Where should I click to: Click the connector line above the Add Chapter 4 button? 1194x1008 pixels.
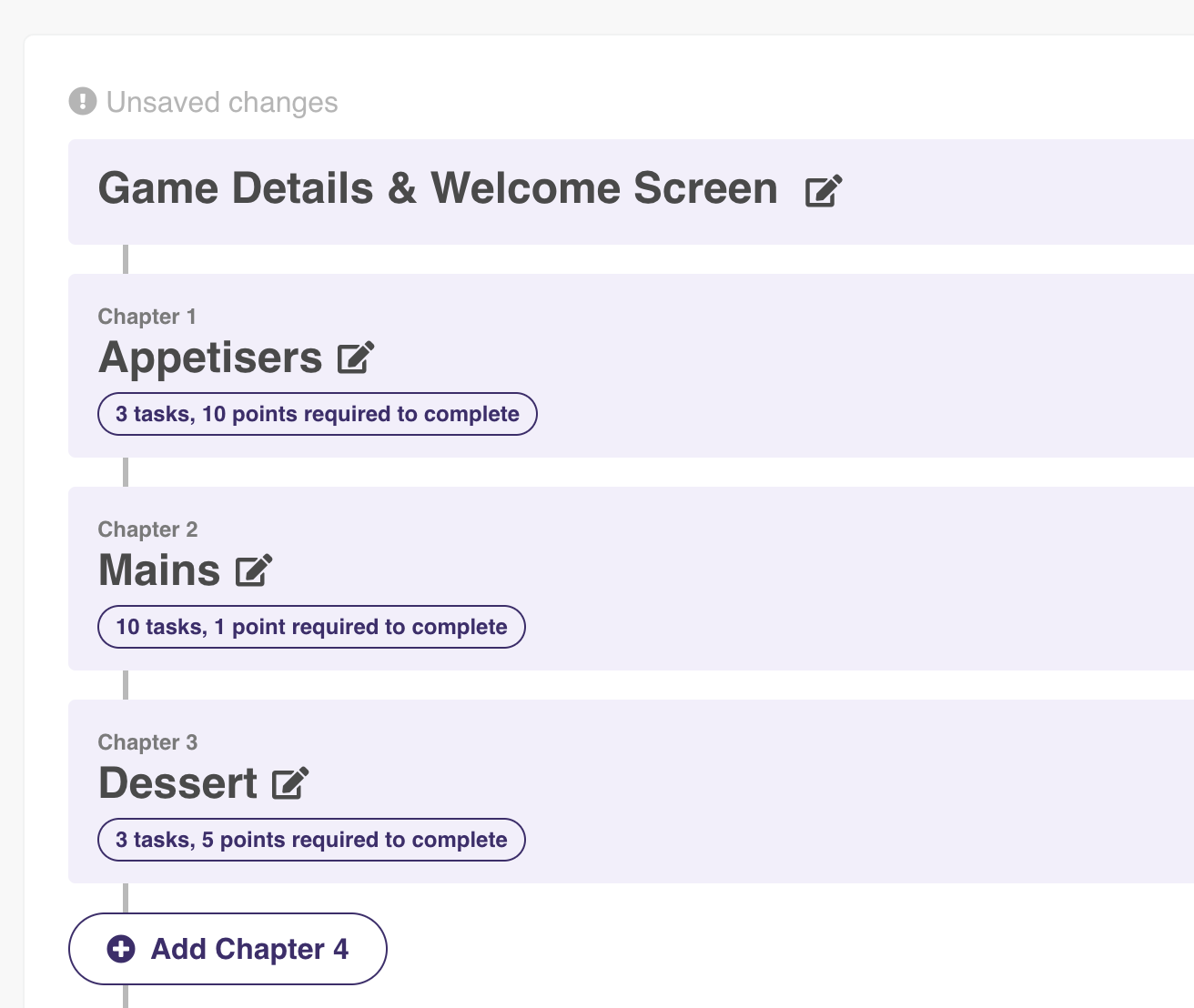tap(126, 898)
